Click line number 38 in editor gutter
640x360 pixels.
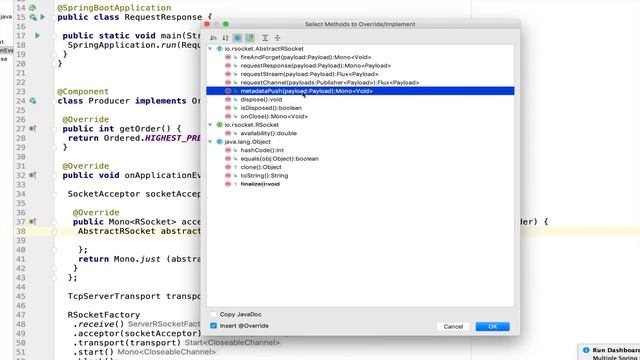(x=21, y=231)
